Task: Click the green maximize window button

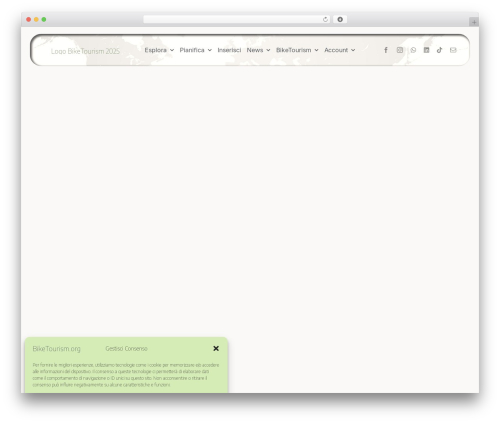Action: [x=44, y=19]
